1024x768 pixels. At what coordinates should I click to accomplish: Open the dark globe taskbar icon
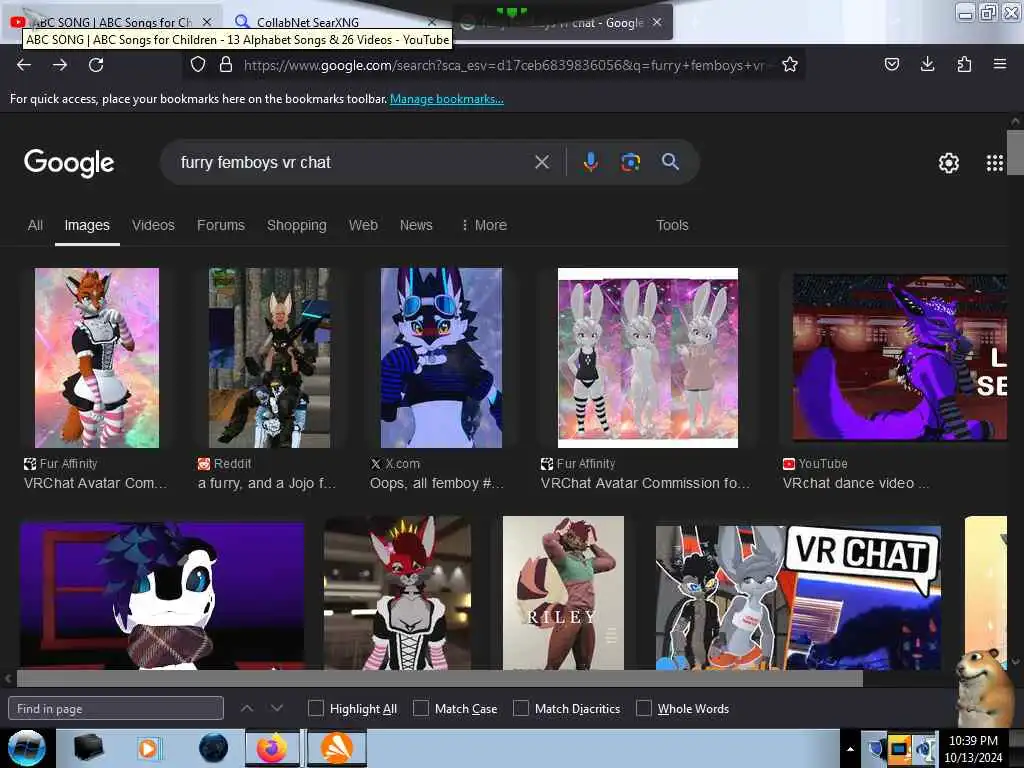[213, 748]
